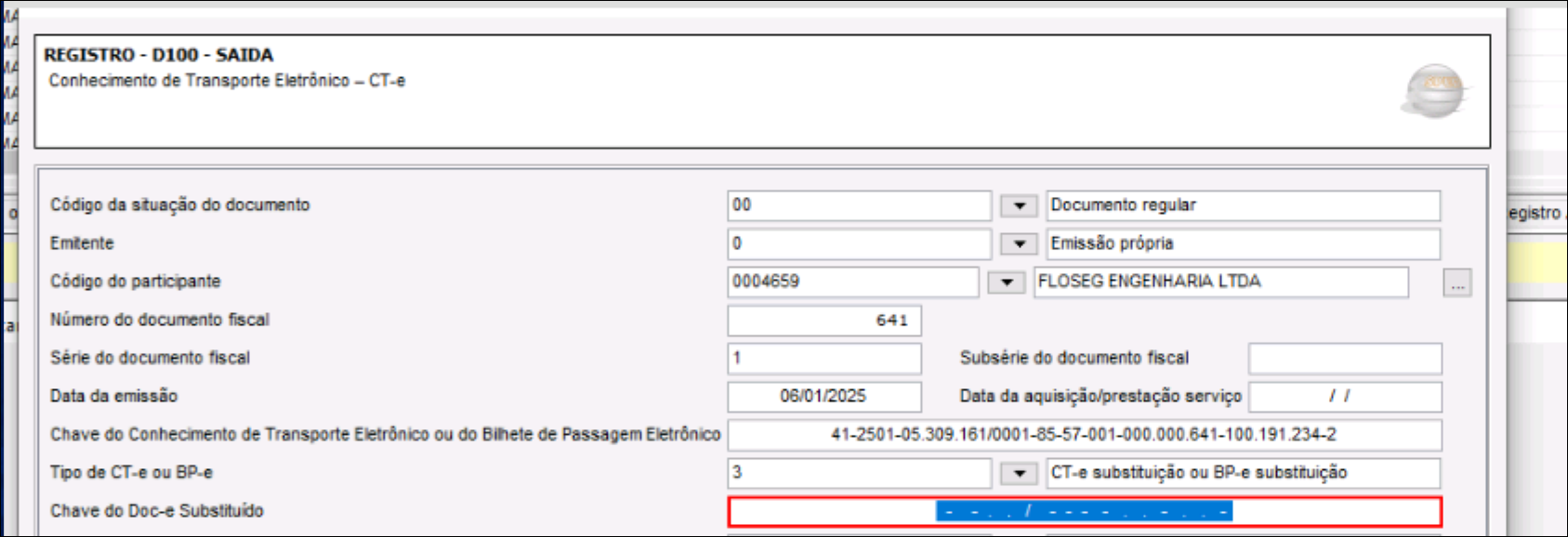Click the Data da emissão date field
The image size is (1568, 537).
coord(824,397)
